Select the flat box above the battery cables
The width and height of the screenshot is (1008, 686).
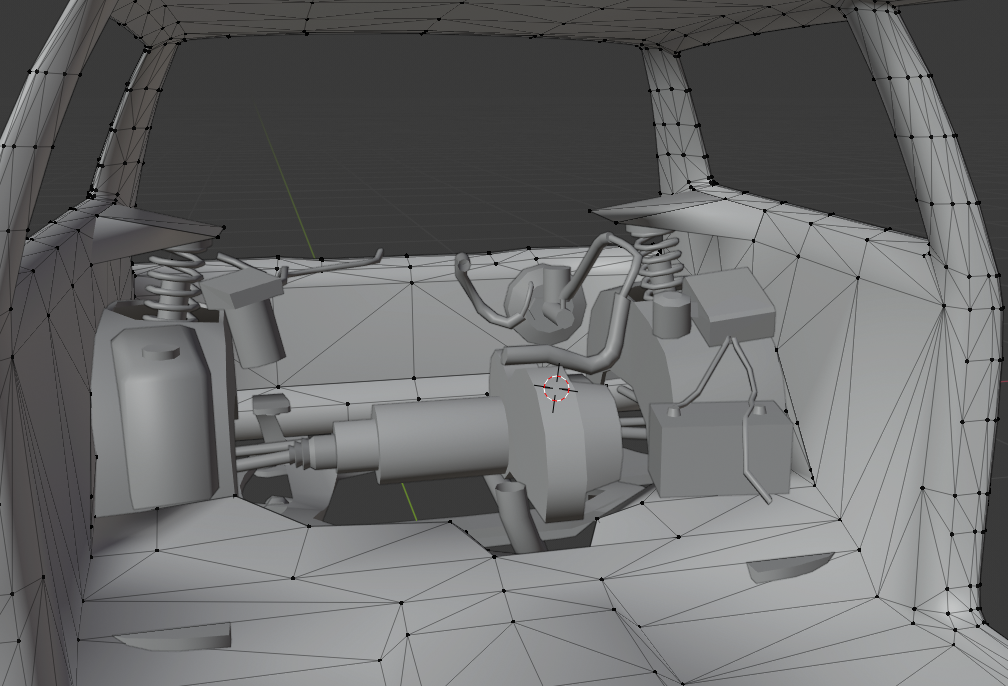pos(729,307)
